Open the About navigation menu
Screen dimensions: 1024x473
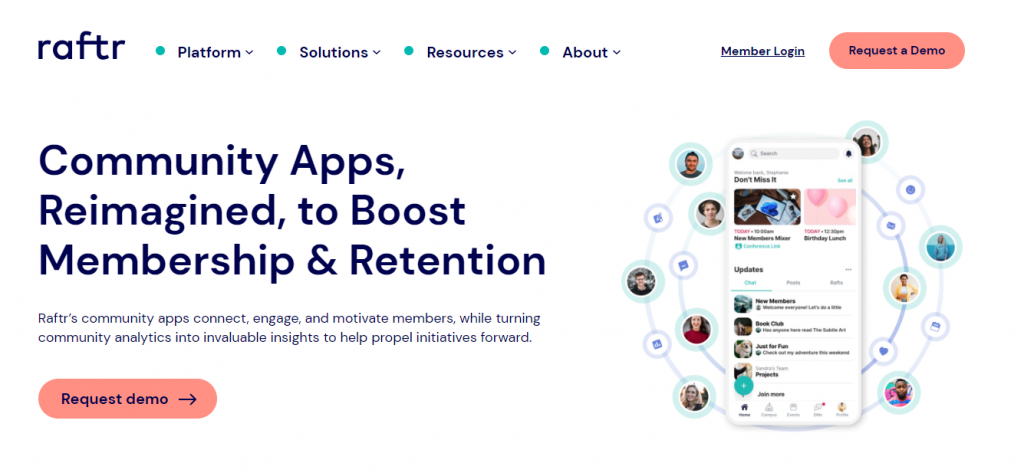(591, 52)
